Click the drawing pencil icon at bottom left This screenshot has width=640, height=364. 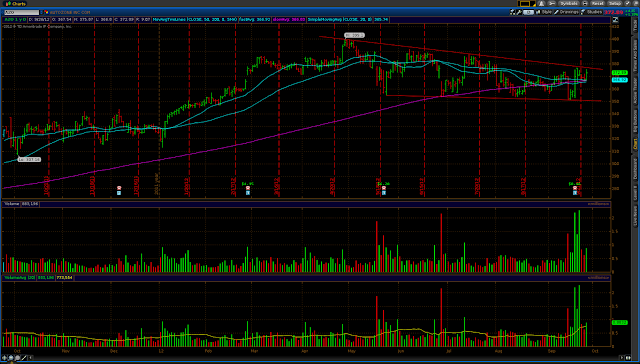tap(24, 358)
